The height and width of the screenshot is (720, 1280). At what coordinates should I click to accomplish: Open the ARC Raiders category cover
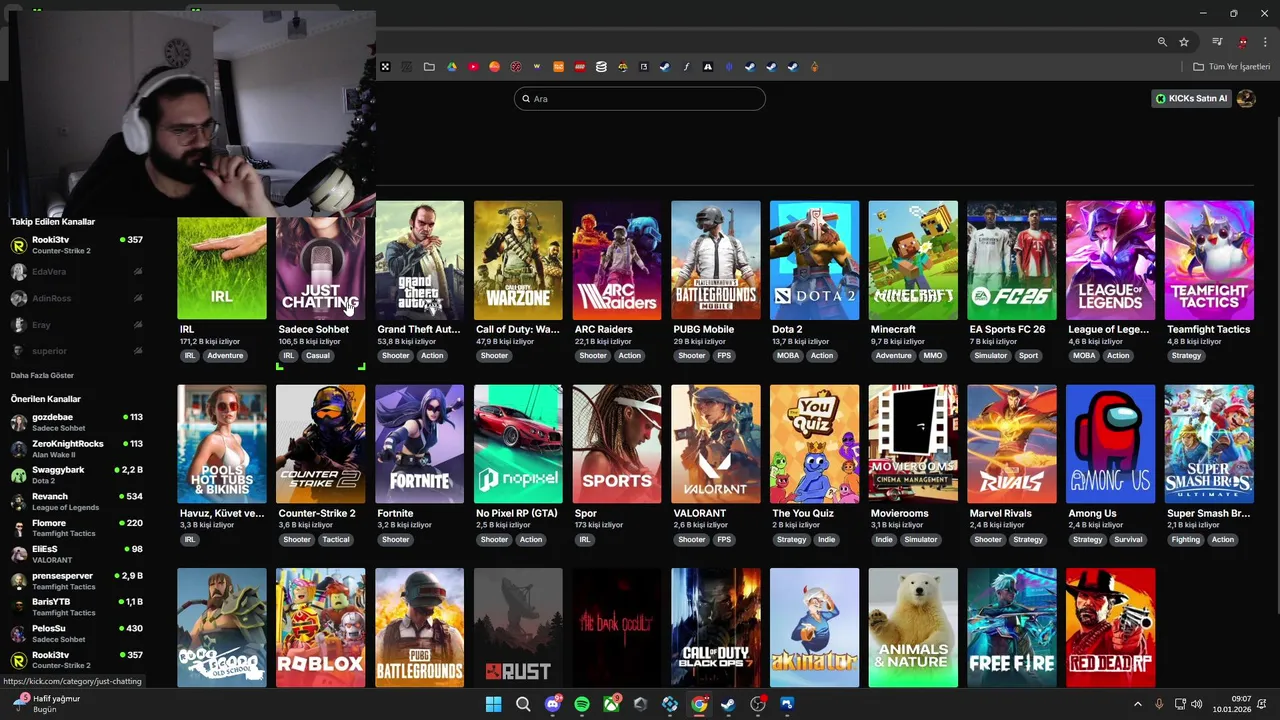tap(617, 260)
